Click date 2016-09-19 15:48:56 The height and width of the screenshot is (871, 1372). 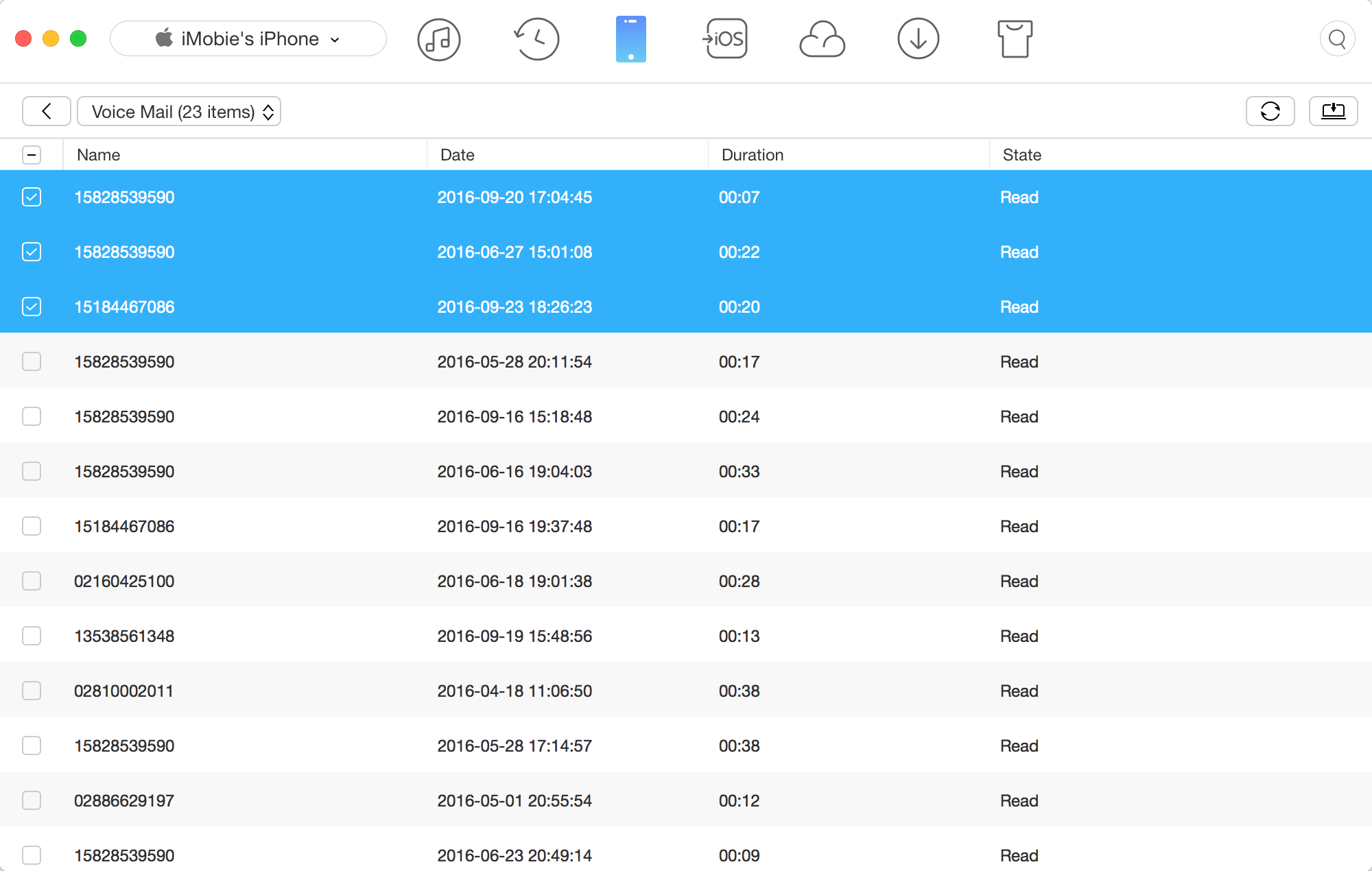coord(514,636)
